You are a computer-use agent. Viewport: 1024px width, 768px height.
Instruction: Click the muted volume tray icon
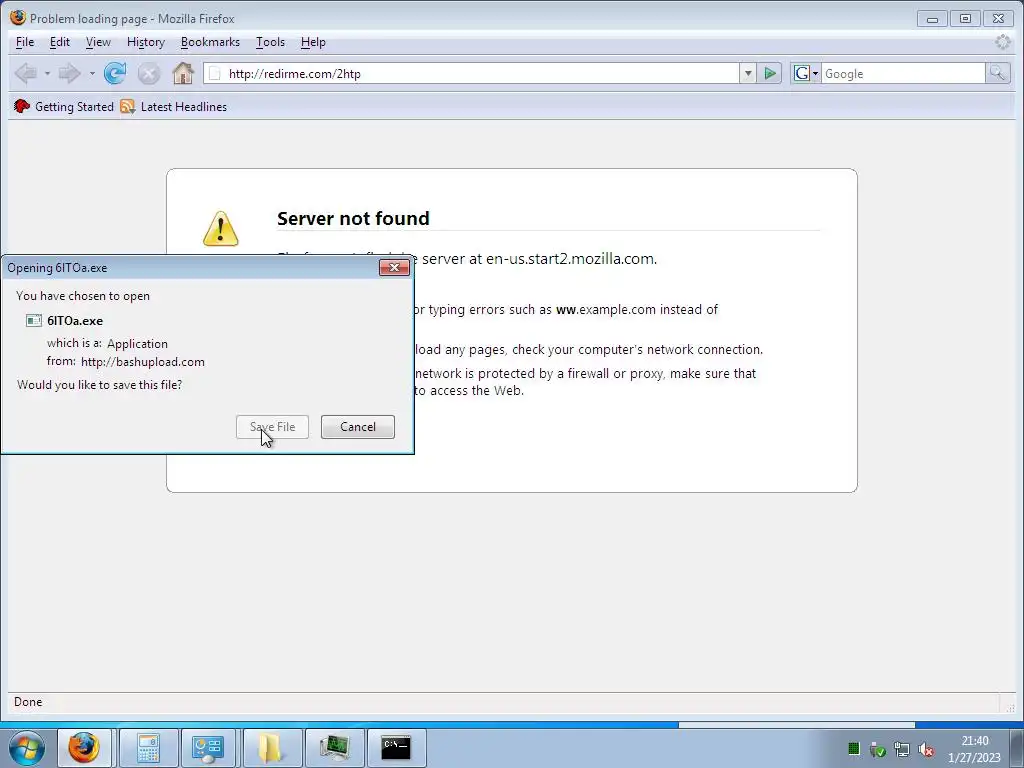(x=925, y=749)
